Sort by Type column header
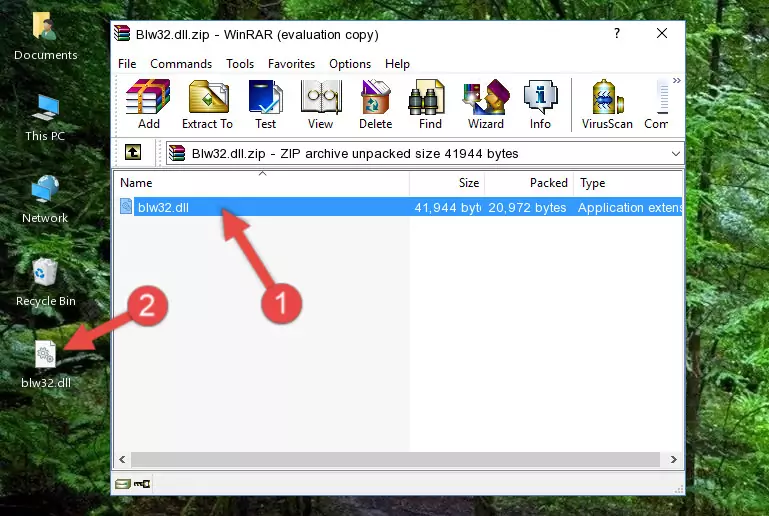This screenshot has height=516, width=769. tap(628, 183)
